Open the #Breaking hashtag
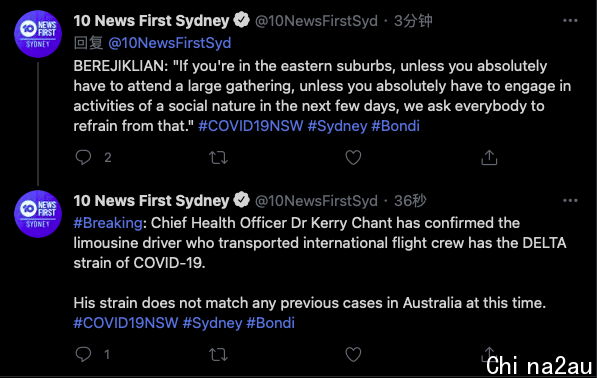The height and width of the screenshot is (378, 597). [108, 223]
